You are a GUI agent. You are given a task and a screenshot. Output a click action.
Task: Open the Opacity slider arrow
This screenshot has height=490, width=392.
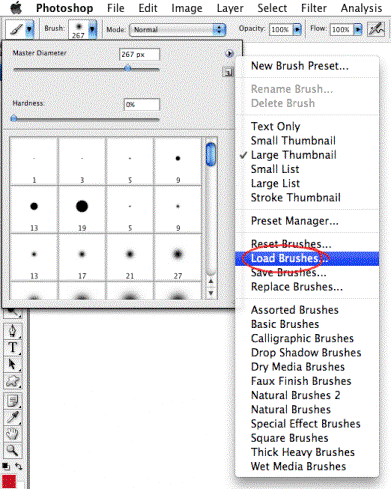pos(297,29)
